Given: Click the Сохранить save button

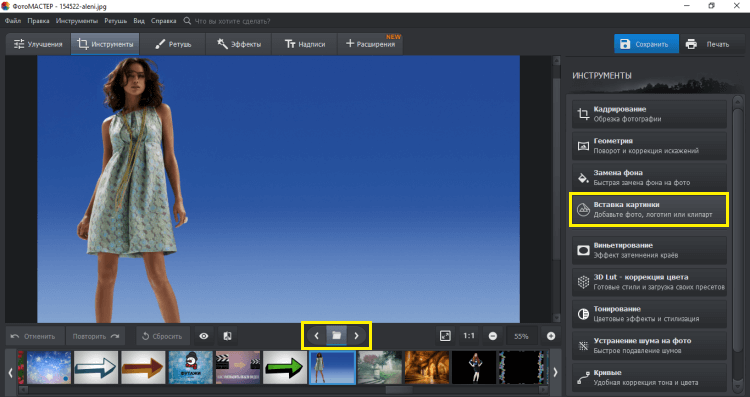Looking at the screenshot, I should click(646, 44).
